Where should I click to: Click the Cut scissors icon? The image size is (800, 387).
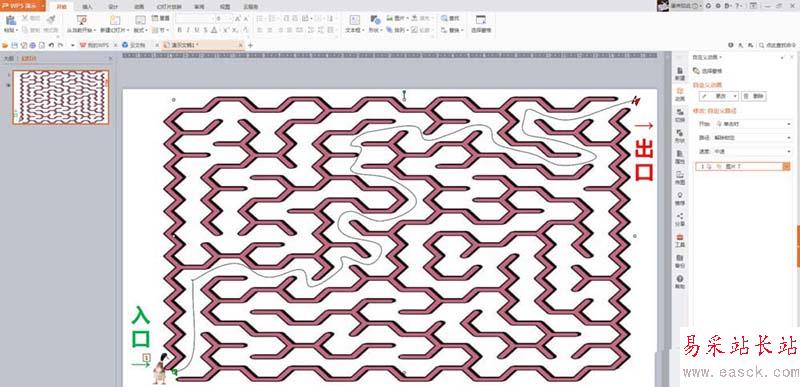pos(24,18)
